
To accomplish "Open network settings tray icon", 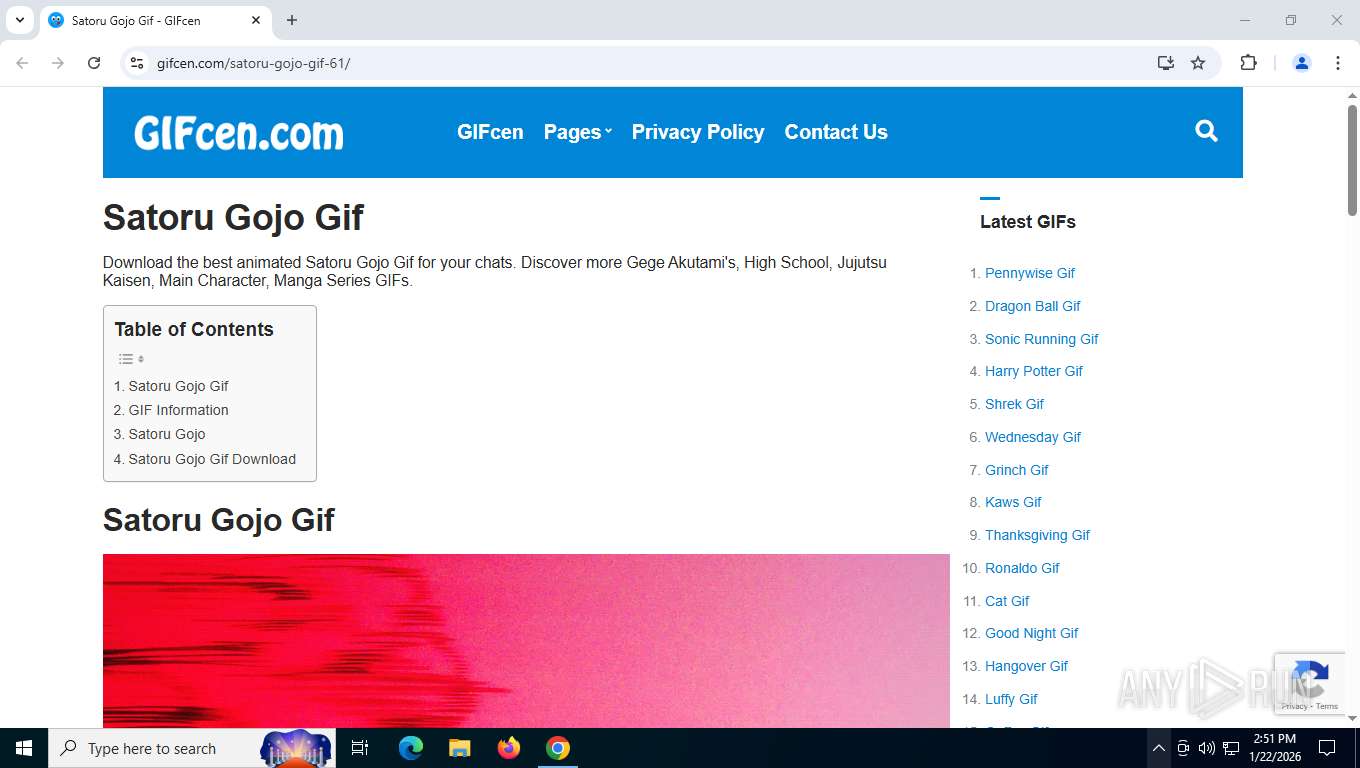I will [x=1231, y=748].
